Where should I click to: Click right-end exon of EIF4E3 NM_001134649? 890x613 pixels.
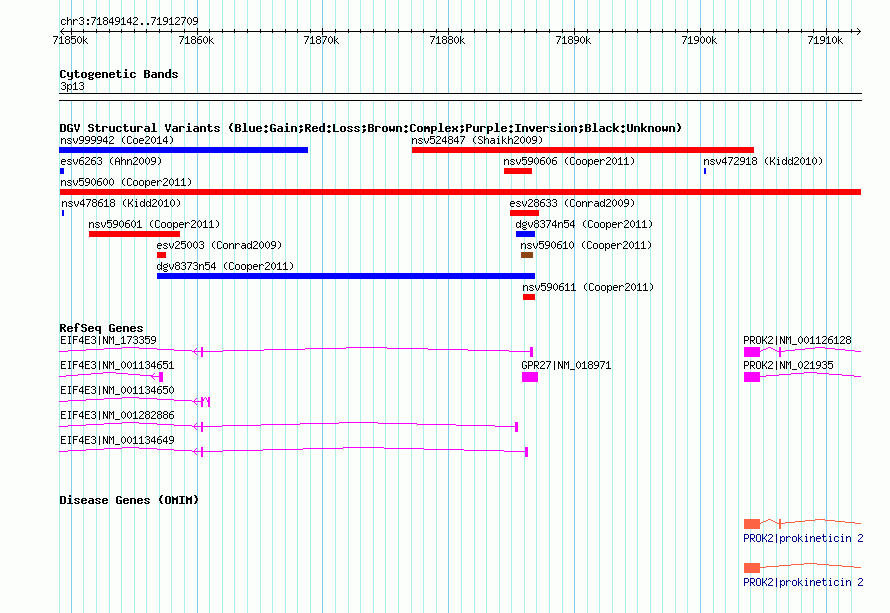[527, 452]
